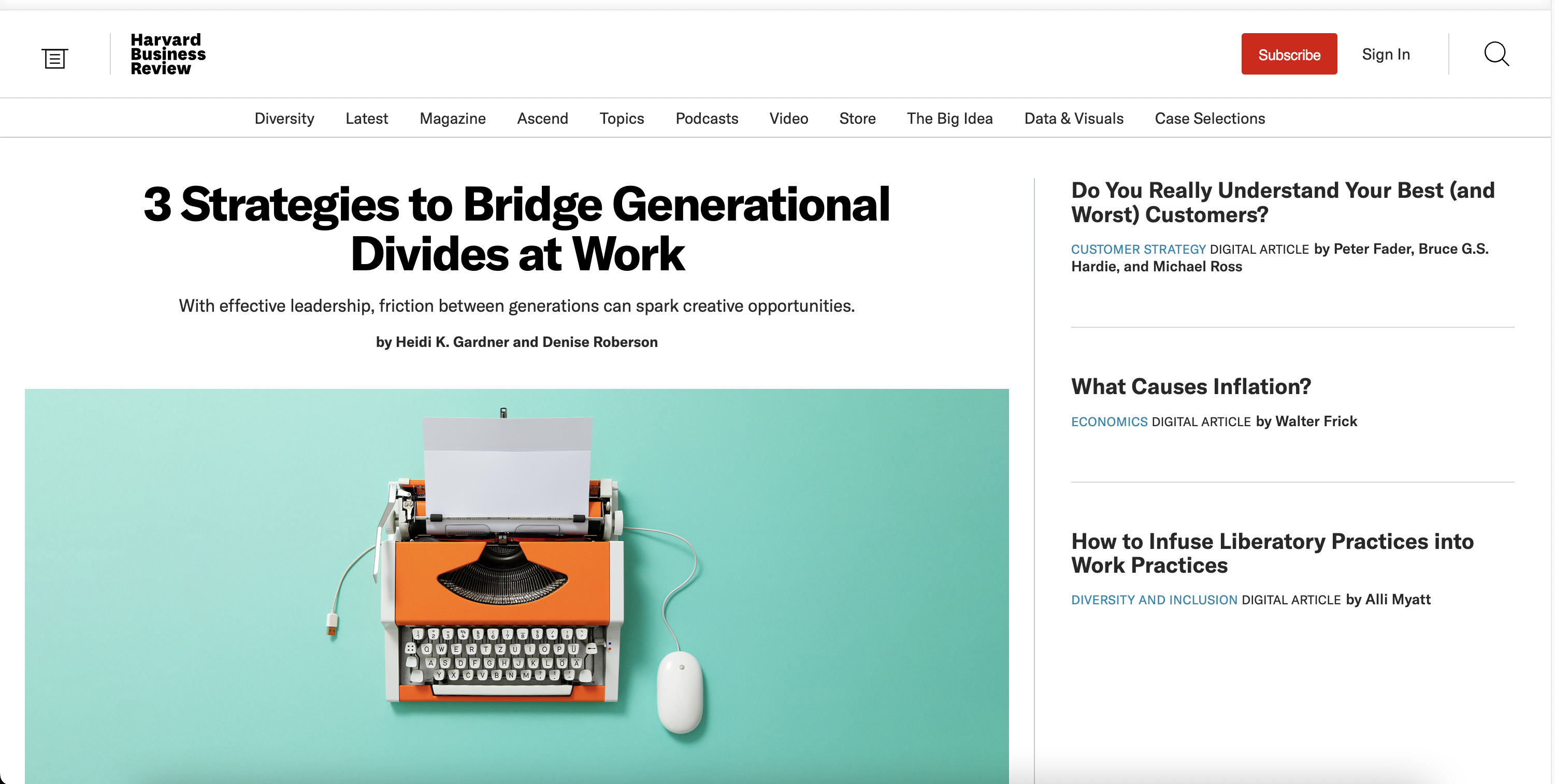Open the hamburger menu icon

click(54, 59)
